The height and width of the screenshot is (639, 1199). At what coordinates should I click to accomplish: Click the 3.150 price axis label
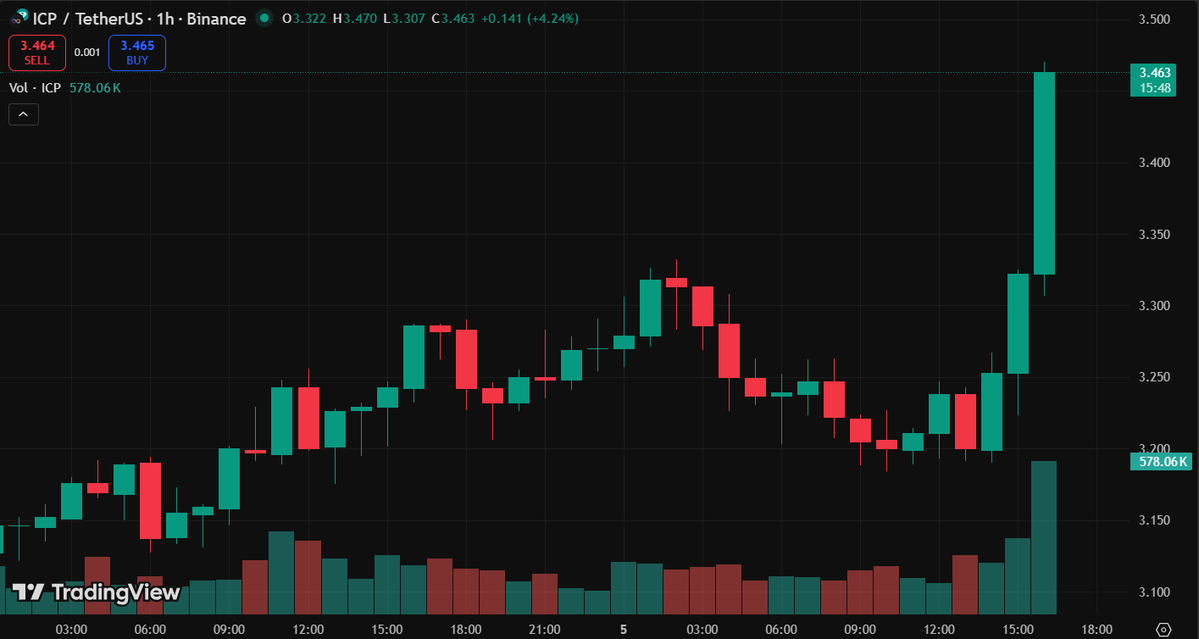1155,521
